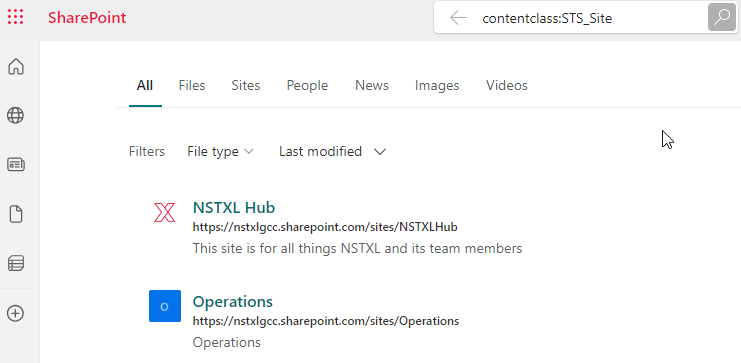Image resolution: width=741 pixels, height=363 pixels.
Task: Expand the File type filter dropdown
Action: pos(220,152)
